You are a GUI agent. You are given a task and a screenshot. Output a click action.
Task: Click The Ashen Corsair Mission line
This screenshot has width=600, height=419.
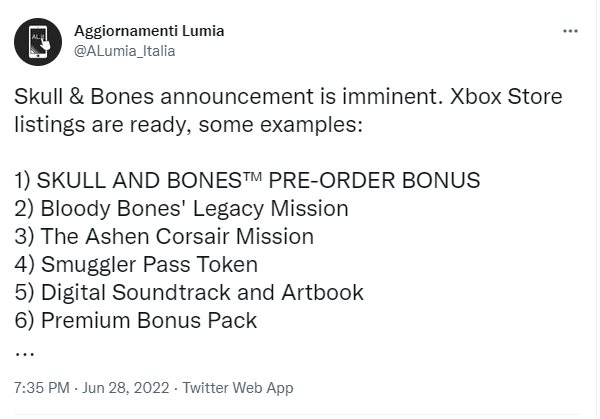click(164, 236)
